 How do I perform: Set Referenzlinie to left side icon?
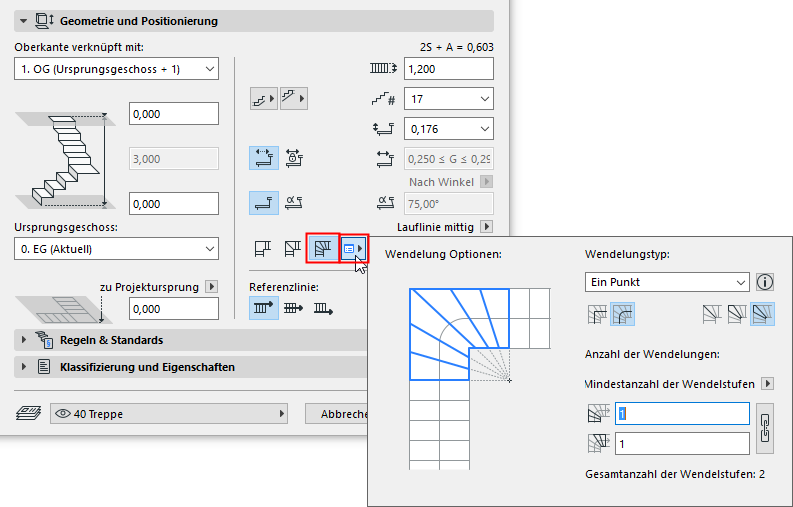[x=263, y=308]
